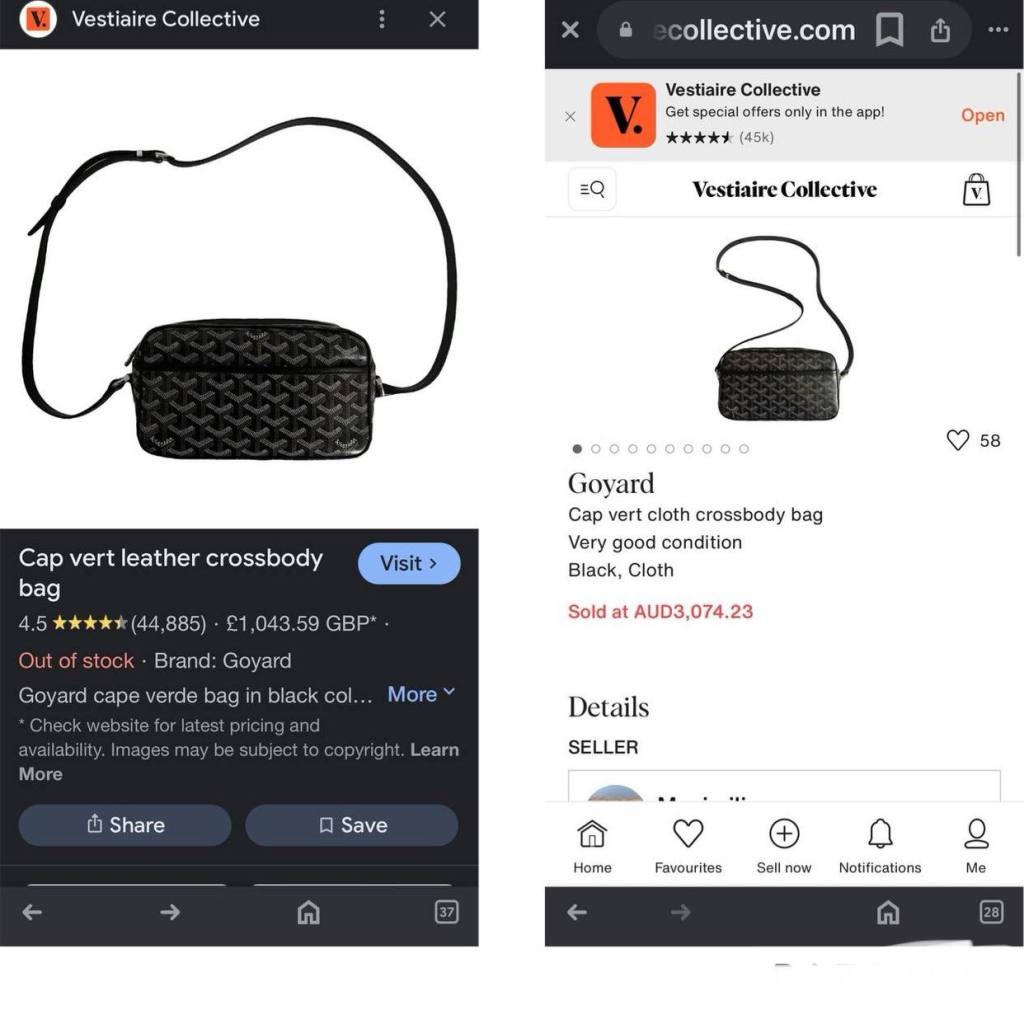The height and width of the screenshot is (1024, 1024).
Task: Dismiss the Vestiaire Collective app banner
Action: (x=570, y=116)
